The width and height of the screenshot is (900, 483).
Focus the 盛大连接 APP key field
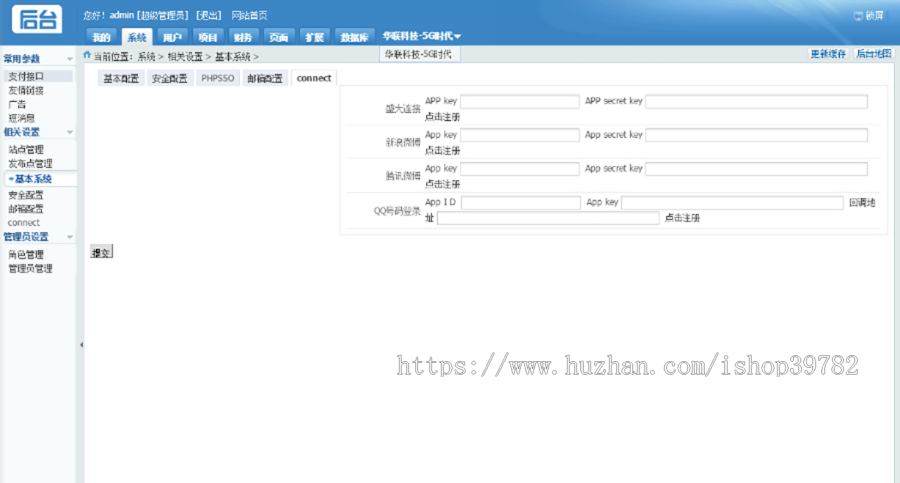point(519,102)
